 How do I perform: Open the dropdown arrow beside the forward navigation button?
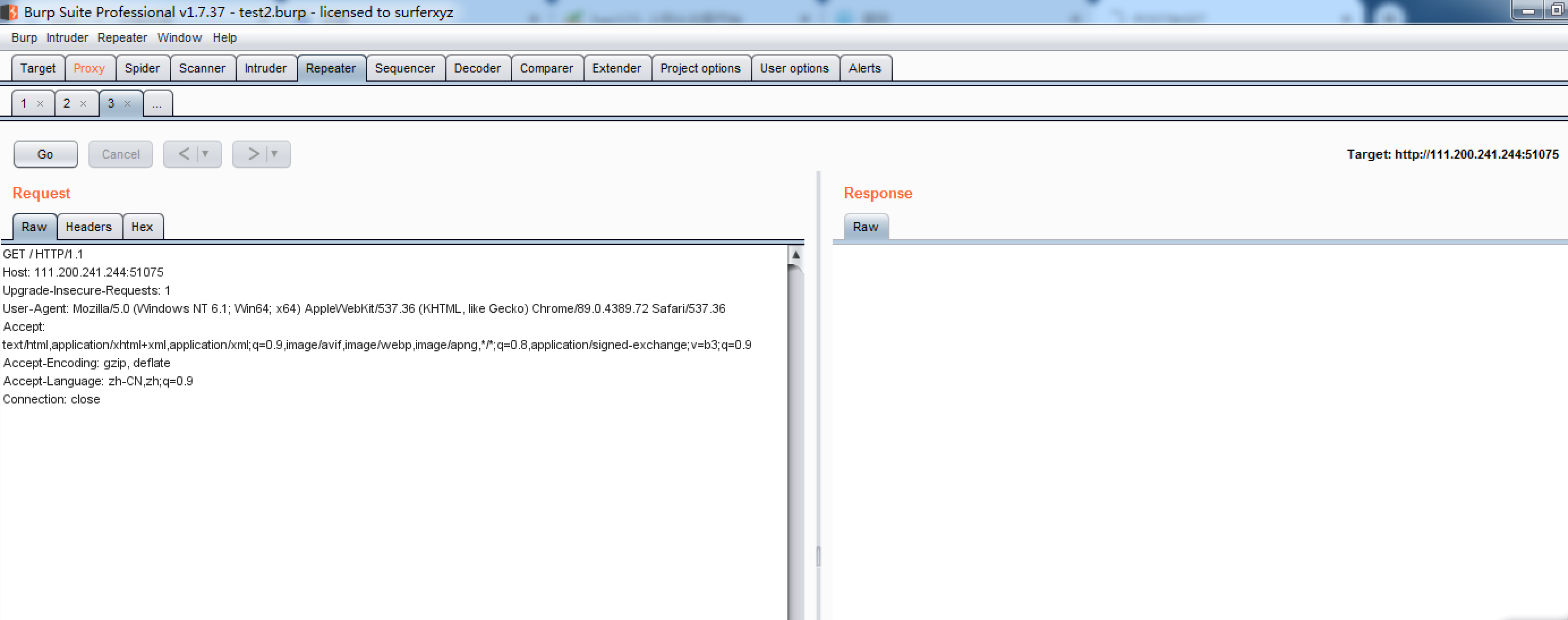pos(275,154)
